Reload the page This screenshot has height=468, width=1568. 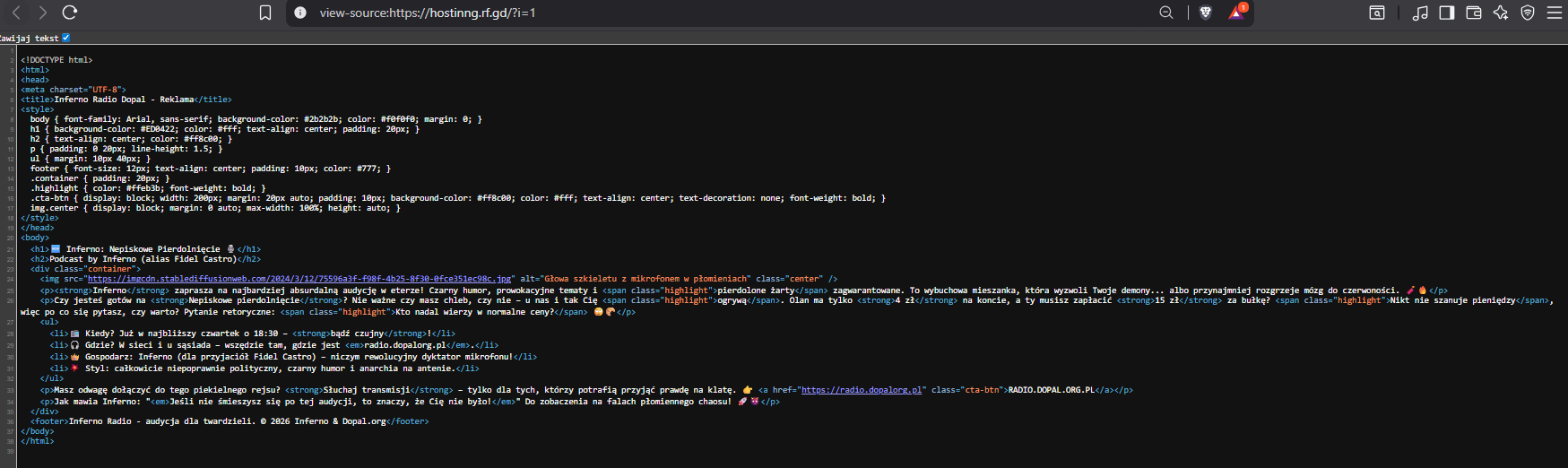[x=70, y=13]
